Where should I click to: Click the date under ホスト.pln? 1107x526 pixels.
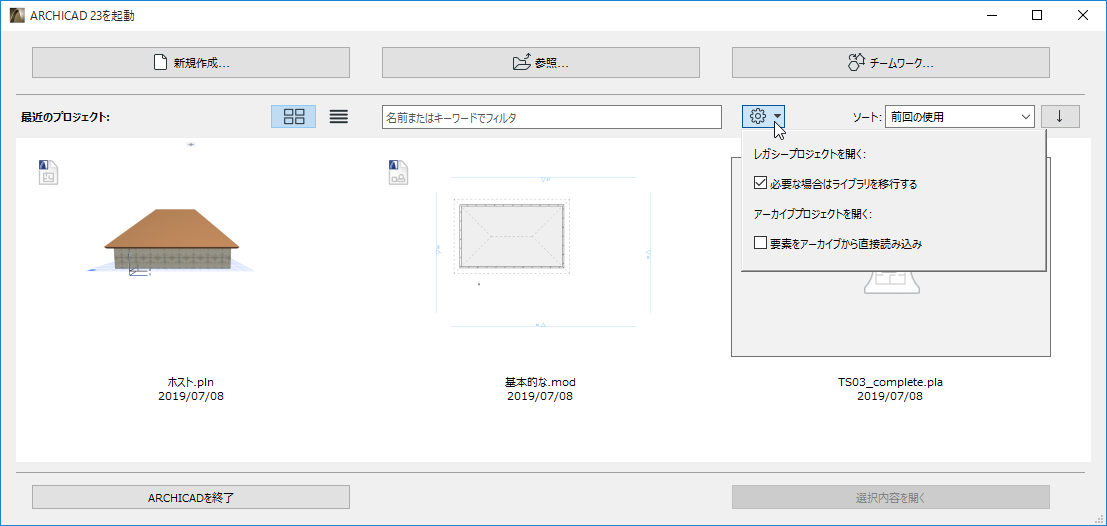(x=191, y=396)
